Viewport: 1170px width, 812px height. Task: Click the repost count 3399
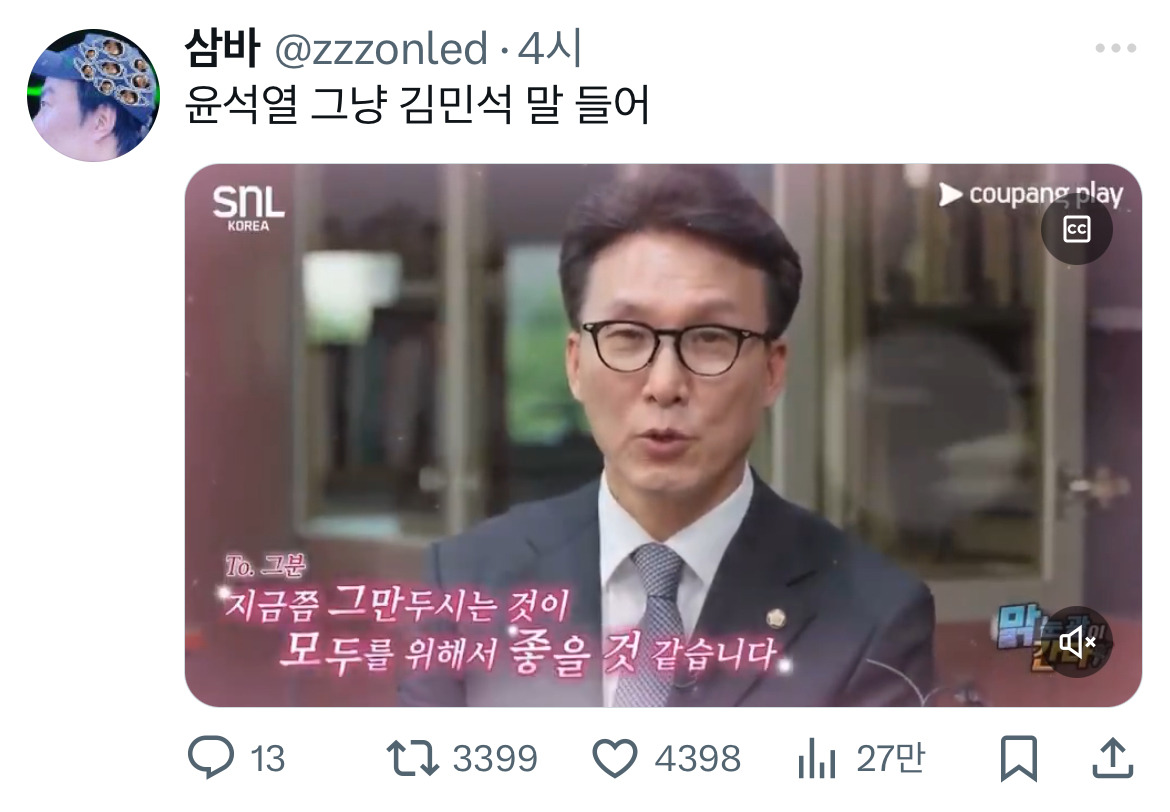pyautogui.click(x=495, y=759)
